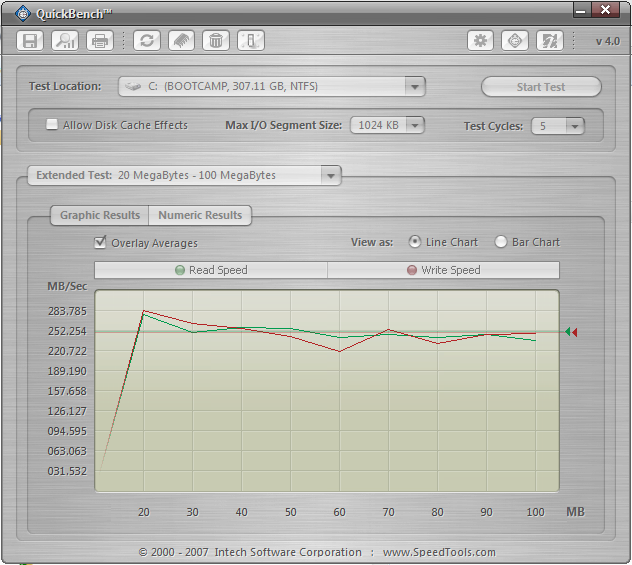
Task: Select the Line Chart radio button
Action: 414,242
